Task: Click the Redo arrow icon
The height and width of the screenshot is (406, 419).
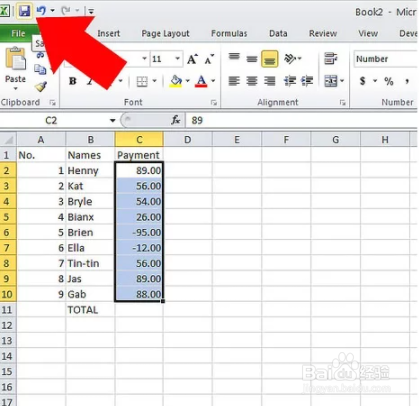Action: point(66,11)
